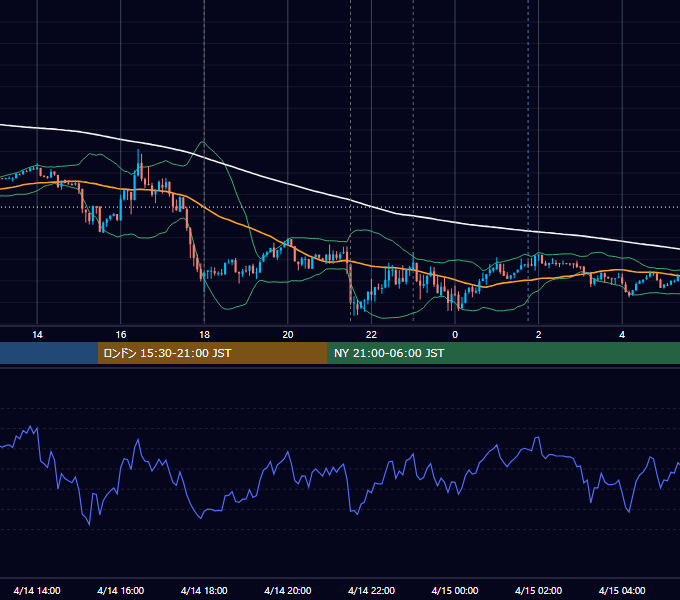Click the London 15:30-21:00 JST session bar

click(212, 353)
